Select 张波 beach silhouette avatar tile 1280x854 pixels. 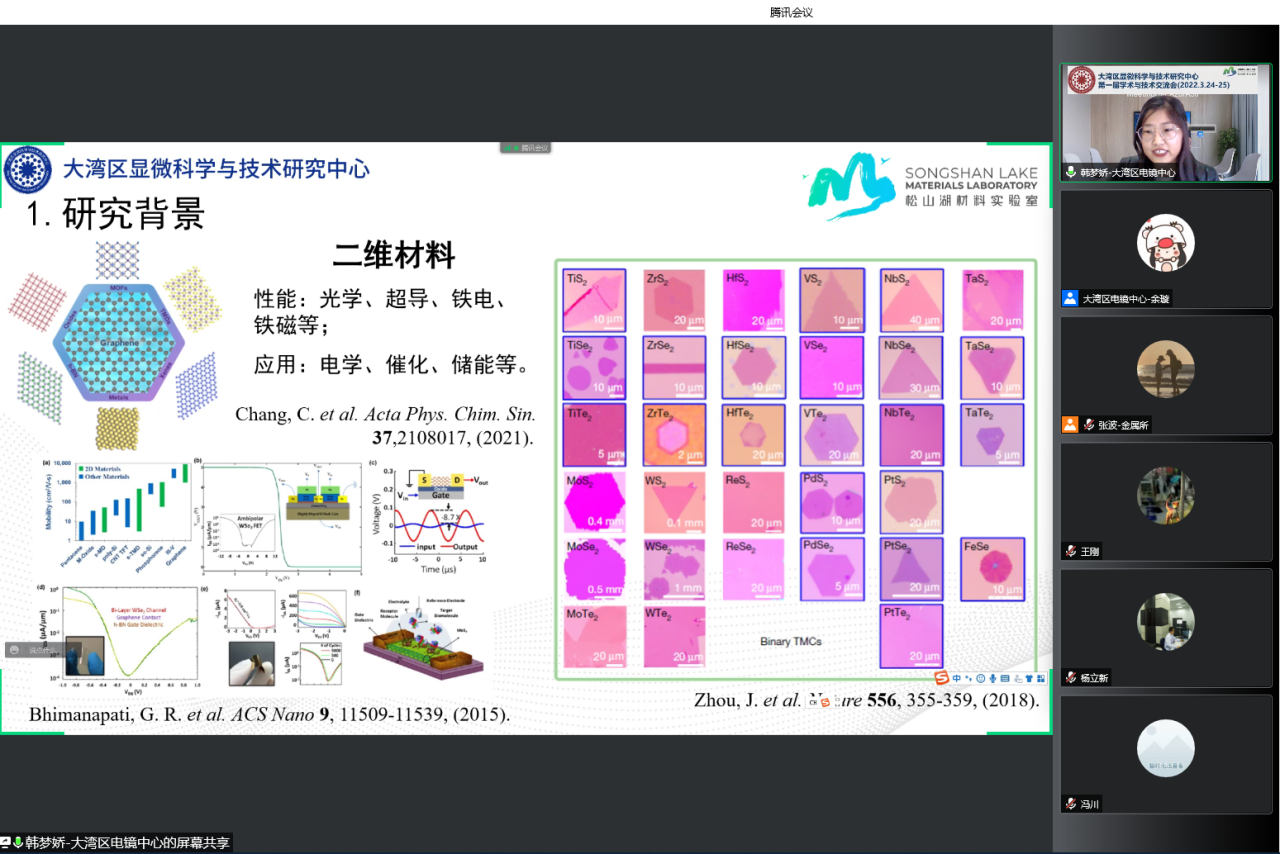1165,369
